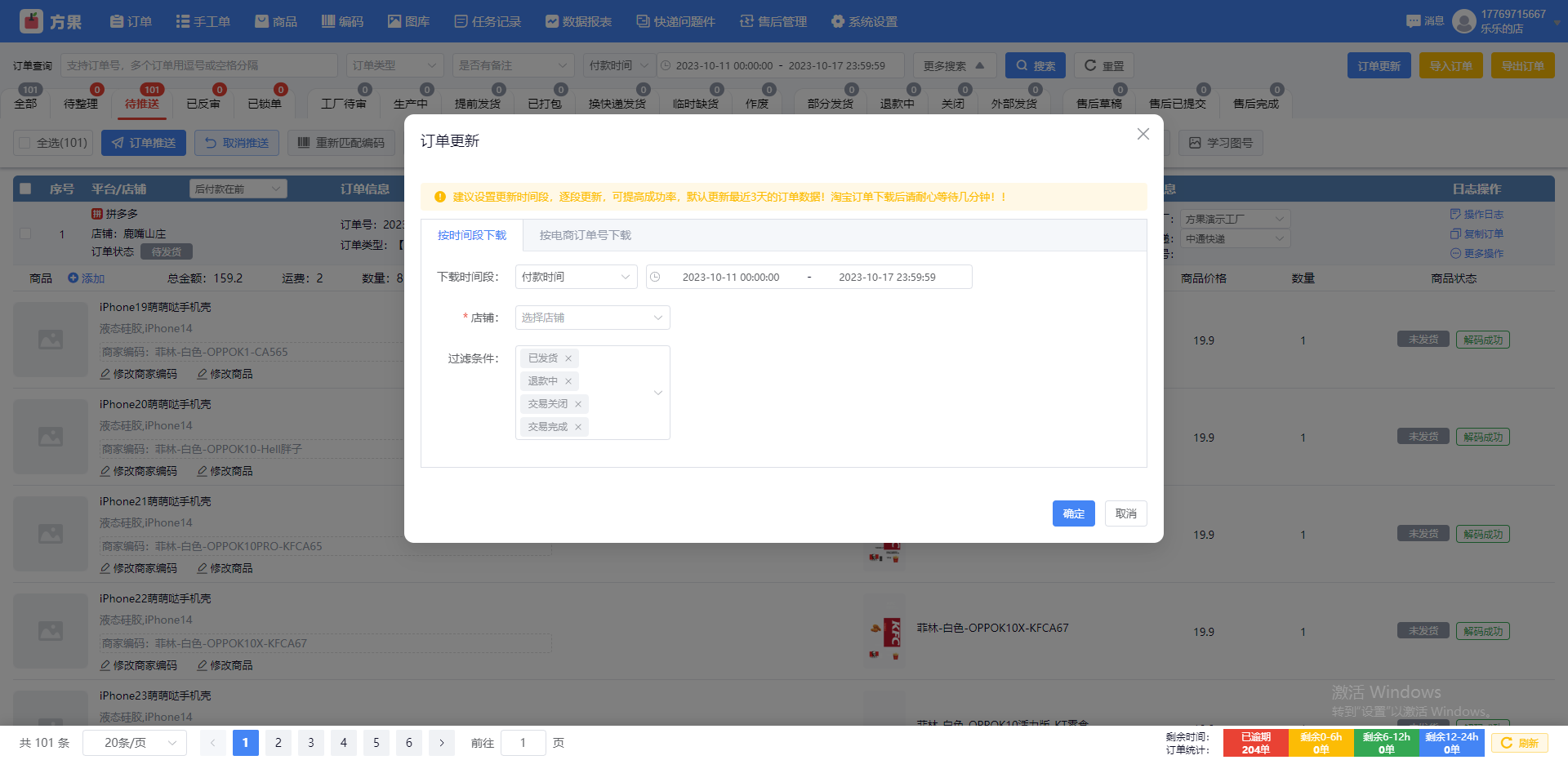1568x760 pixels.
Task: Open the 快递问题件 menu
Action: click(x=676, y=21)
